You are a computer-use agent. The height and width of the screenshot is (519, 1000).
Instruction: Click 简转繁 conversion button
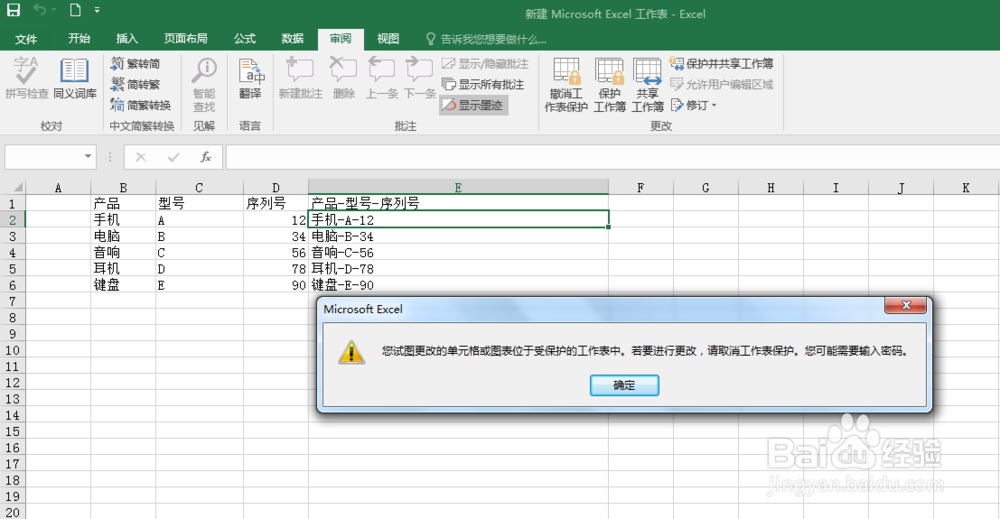(135, 84)
